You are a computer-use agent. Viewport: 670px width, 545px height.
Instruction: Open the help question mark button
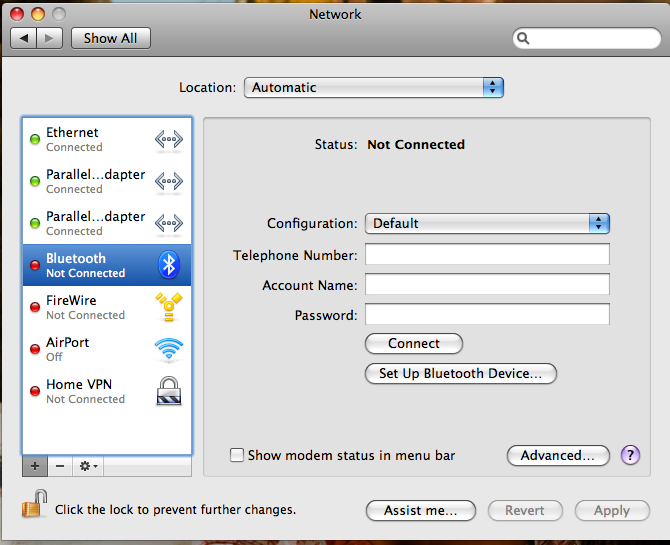630,455
